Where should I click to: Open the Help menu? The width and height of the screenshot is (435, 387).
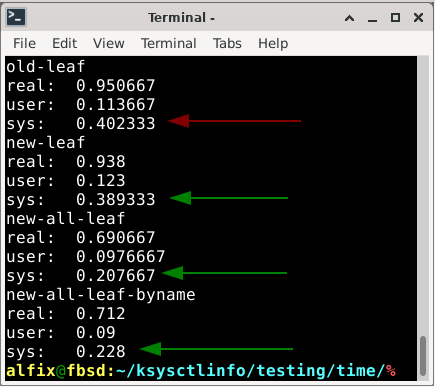click(273, 43)
